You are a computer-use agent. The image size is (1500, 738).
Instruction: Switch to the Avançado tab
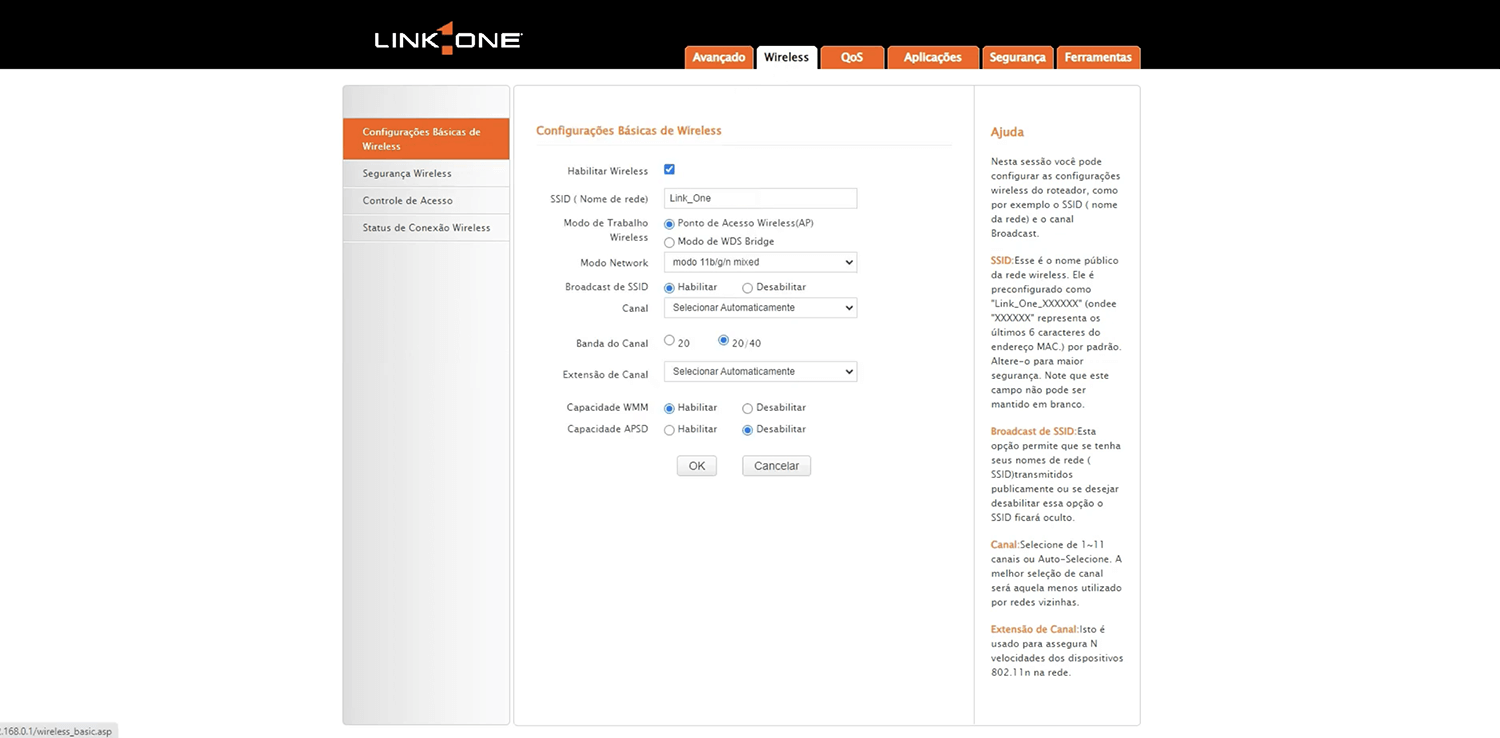[719, 58]
